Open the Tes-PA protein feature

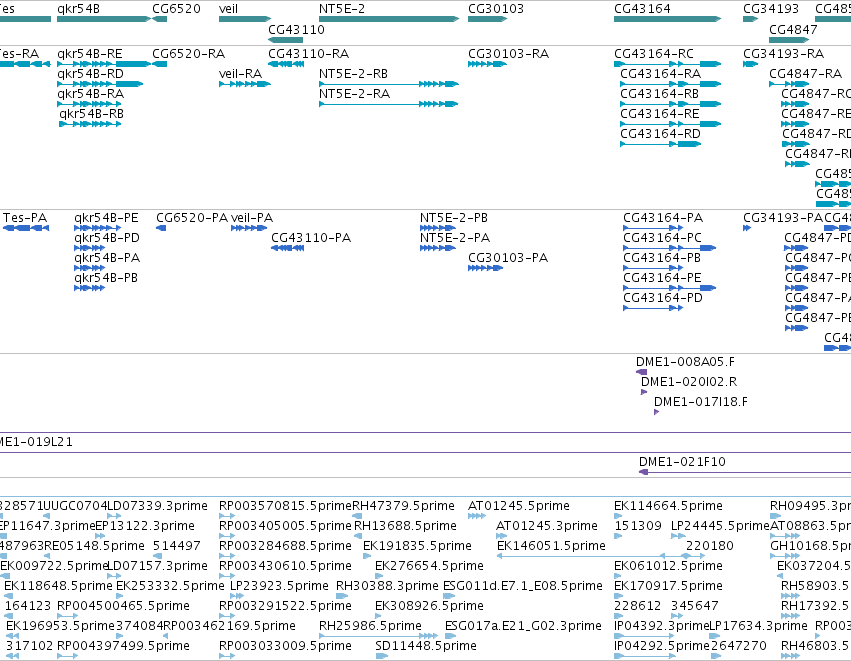26,228
